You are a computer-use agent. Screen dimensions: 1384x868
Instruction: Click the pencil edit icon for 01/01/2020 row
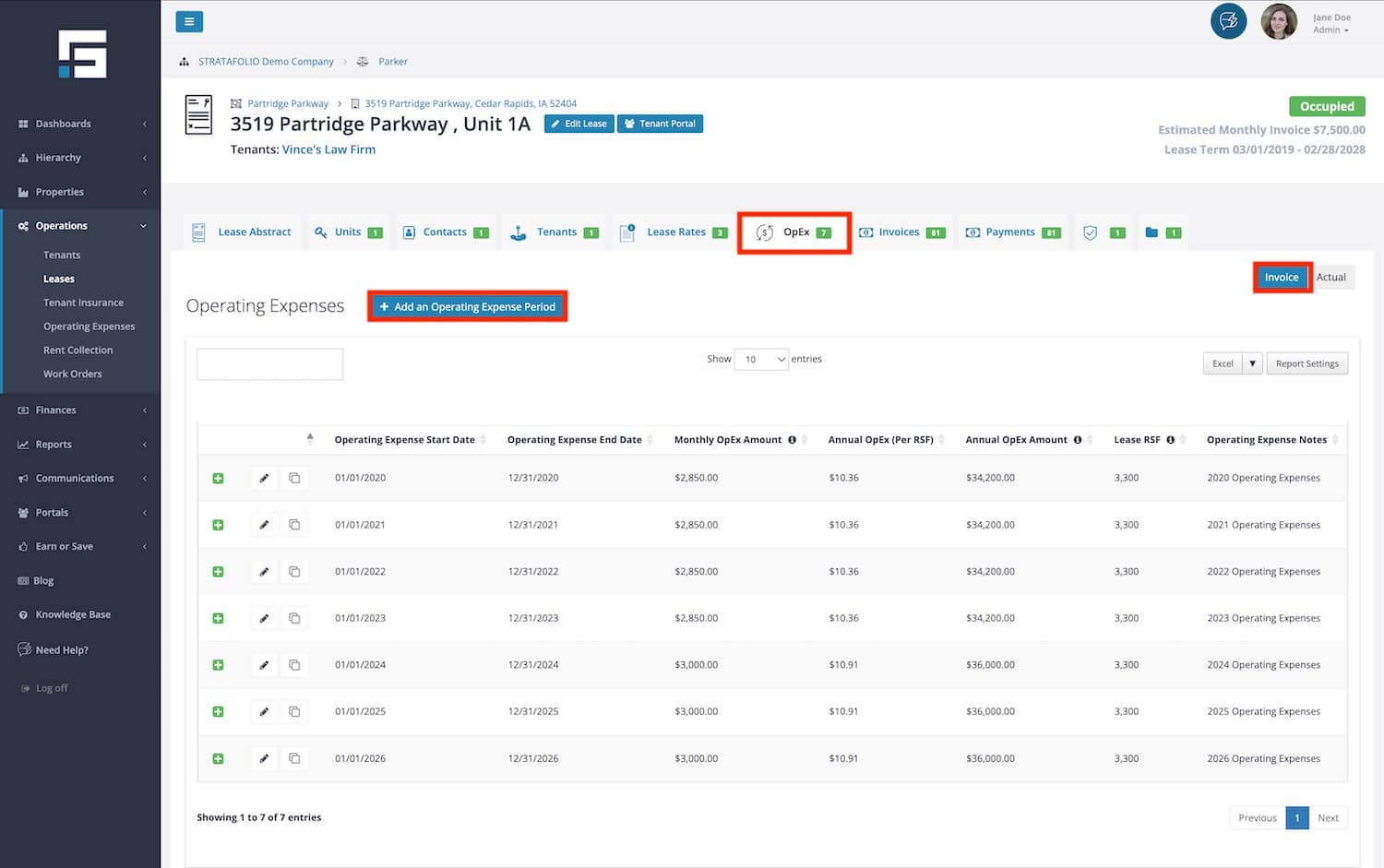click(x=264, y=478)
